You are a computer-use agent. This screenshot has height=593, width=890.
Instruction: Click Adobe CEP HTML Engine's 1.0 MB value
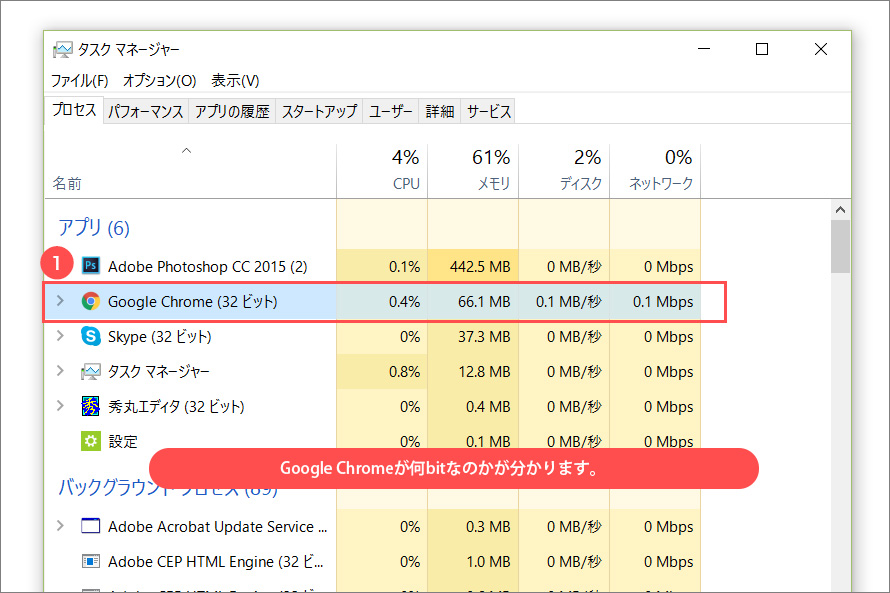pos(488,561)
